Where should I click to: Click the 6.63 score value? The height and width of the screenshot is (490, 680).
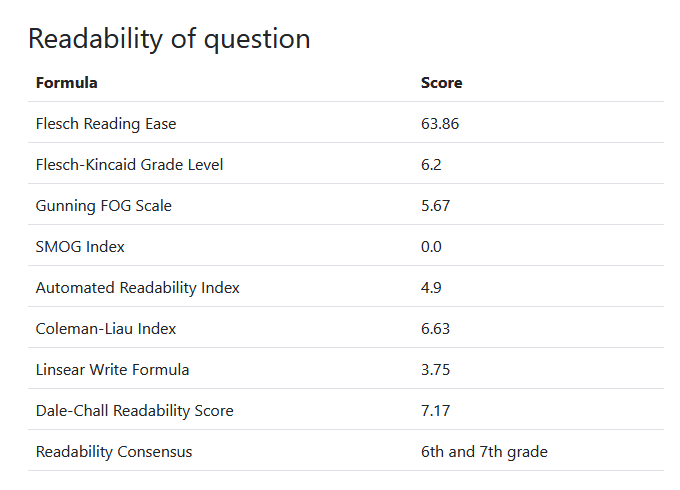pyautogui.click(x=436, y=329)
